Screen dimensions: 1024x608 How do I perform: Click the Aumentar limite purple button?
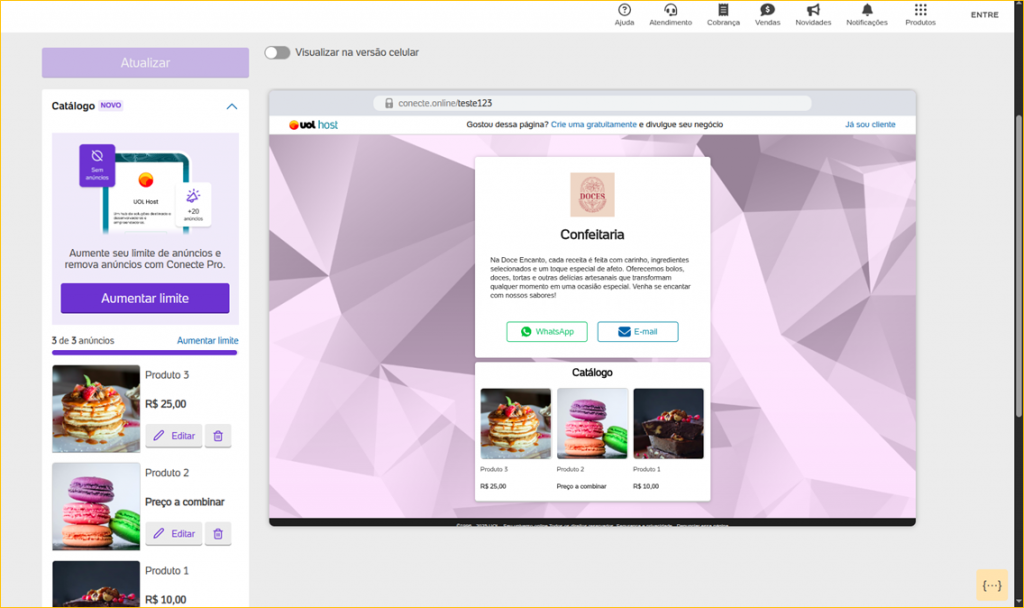coord(145,298)
